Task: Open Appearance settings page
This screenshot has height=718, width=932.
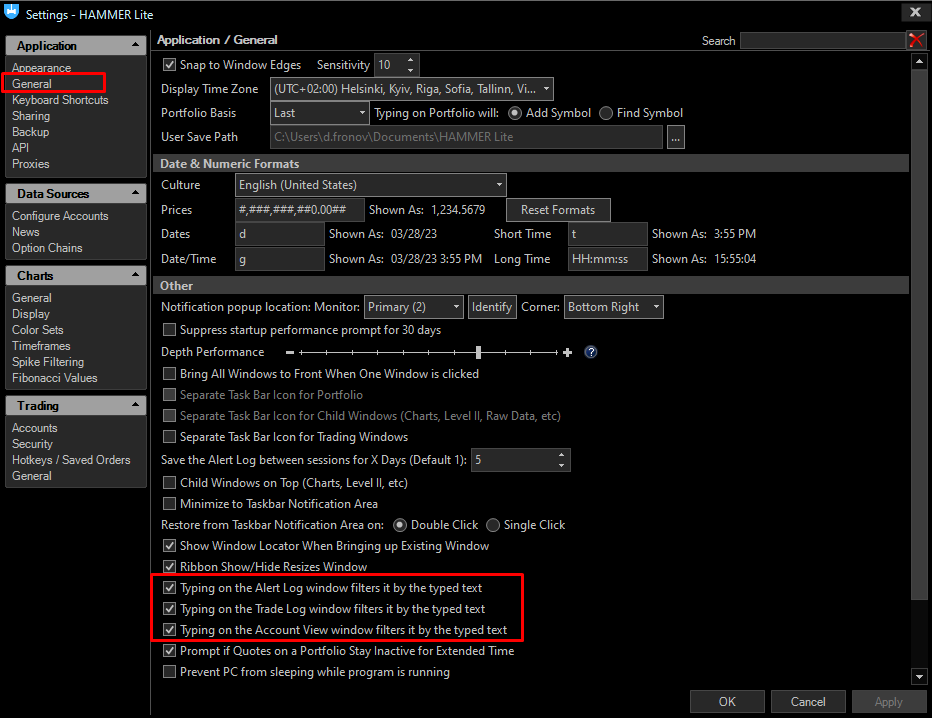Action: point(42,68)
